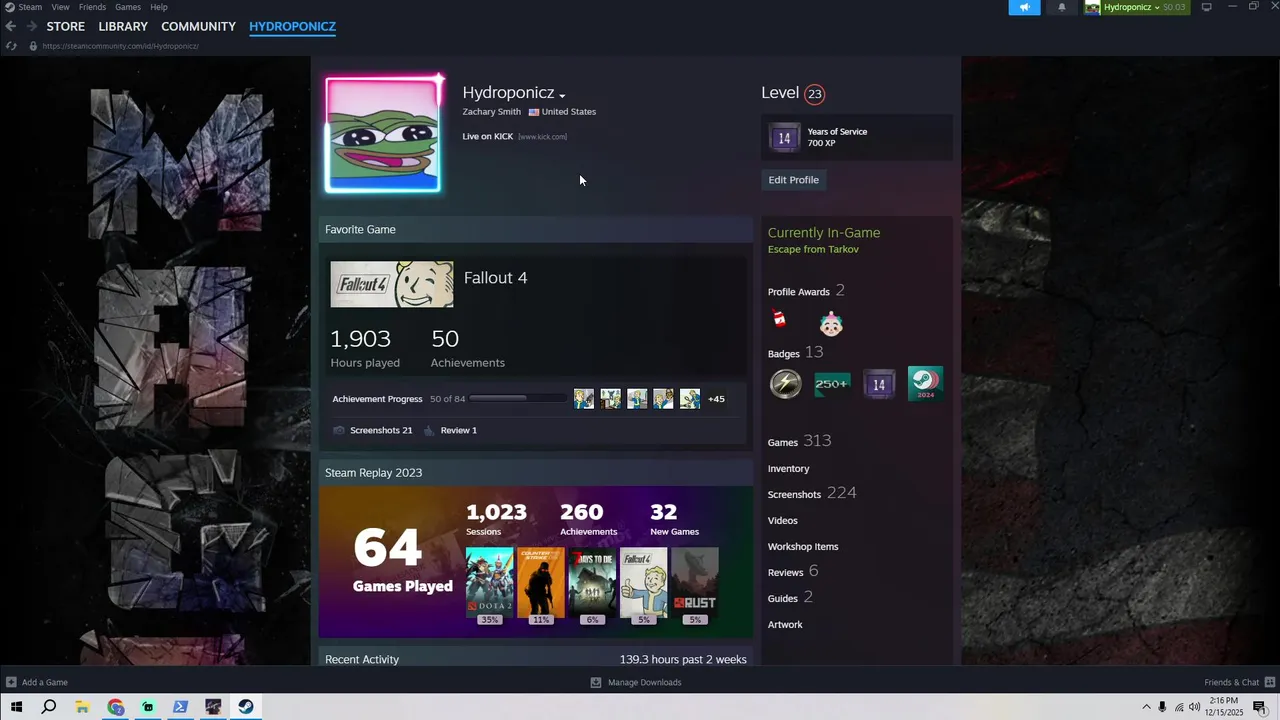Open the 14 years badge in Badges row
1280x720 pixels.
[x=879, y=384]
